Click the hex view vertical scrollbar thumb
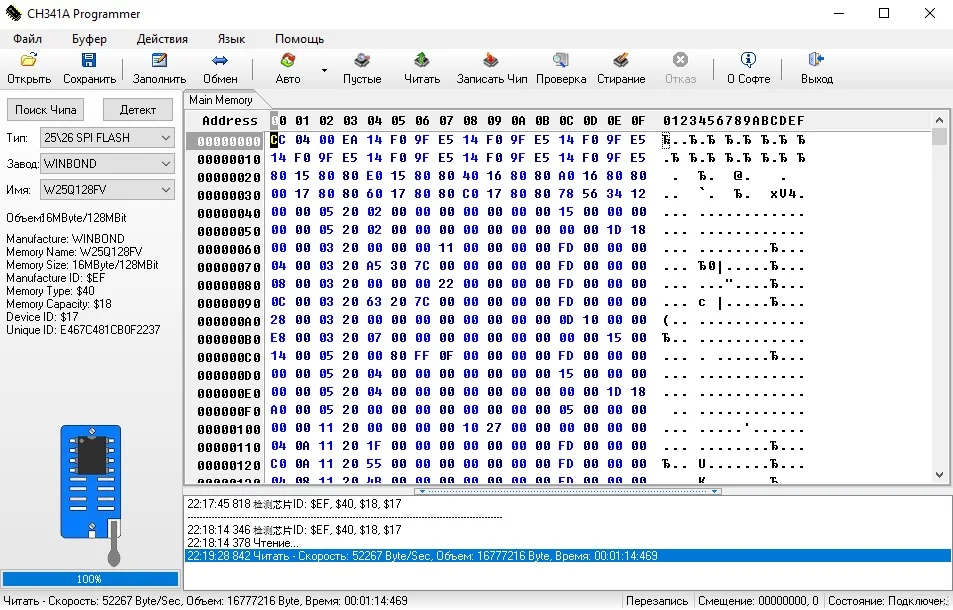Viewport: 953px width, 610px height. point(939,137)
